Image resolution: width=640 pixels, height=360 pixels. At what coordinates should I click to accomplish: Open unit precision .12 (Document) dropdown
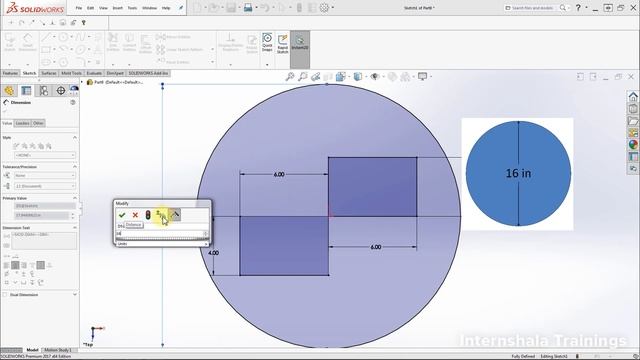click(x=45, y=186)
